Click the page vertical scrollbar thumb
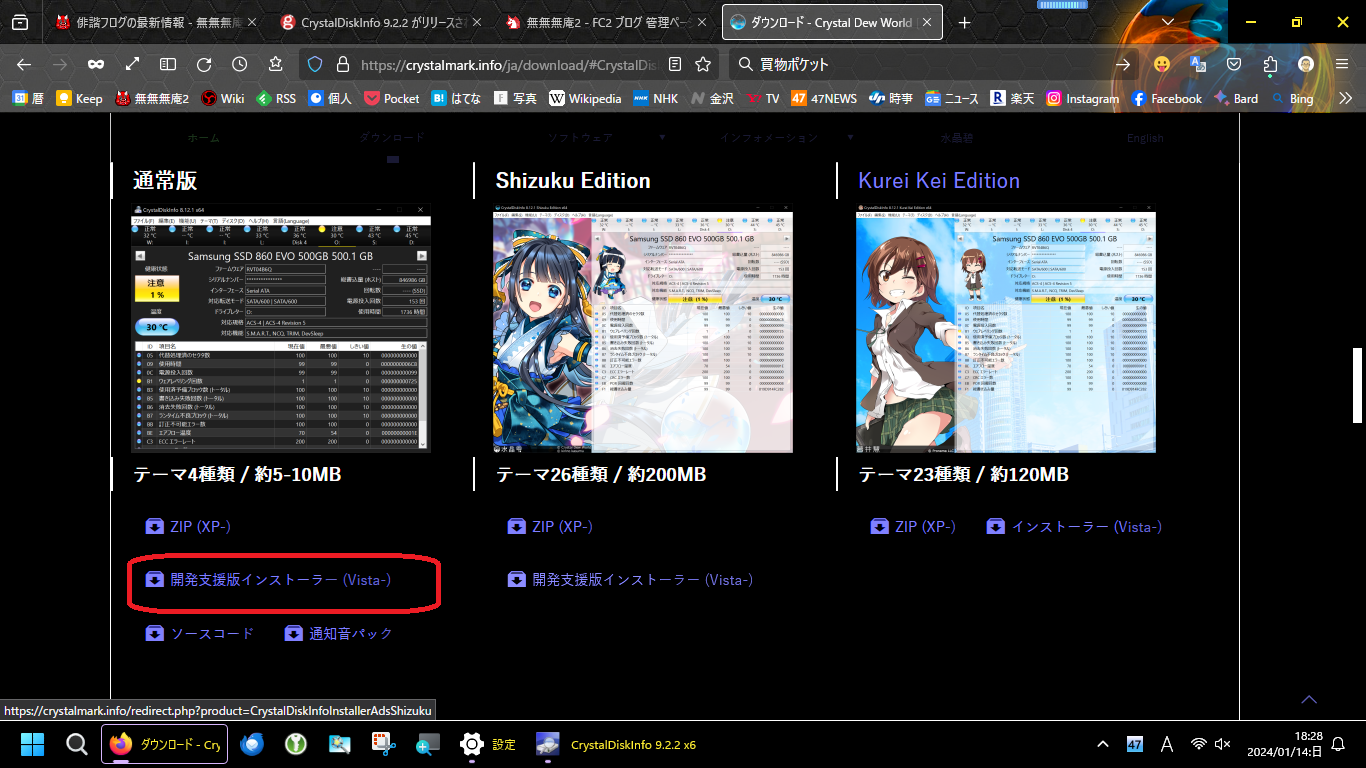This screenshot has height=768, width=1366. coord(1358,385)
